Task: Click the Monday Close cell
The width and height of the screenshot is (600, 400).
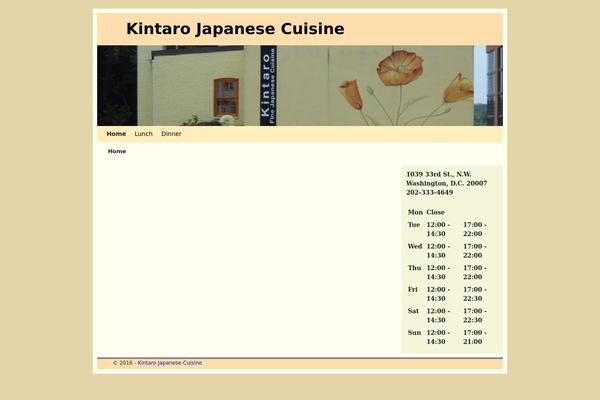Action: pos(435,212)
